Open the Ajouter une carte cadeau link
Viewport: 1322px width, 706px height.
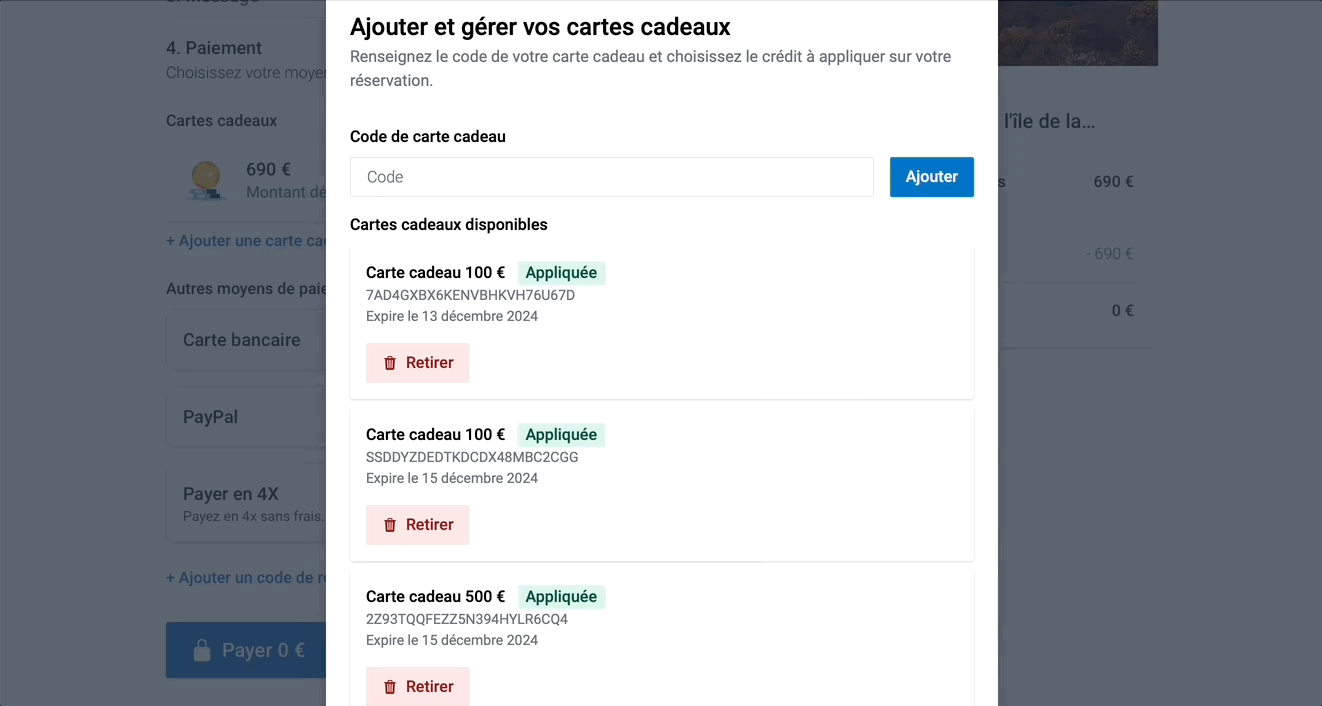246,241
